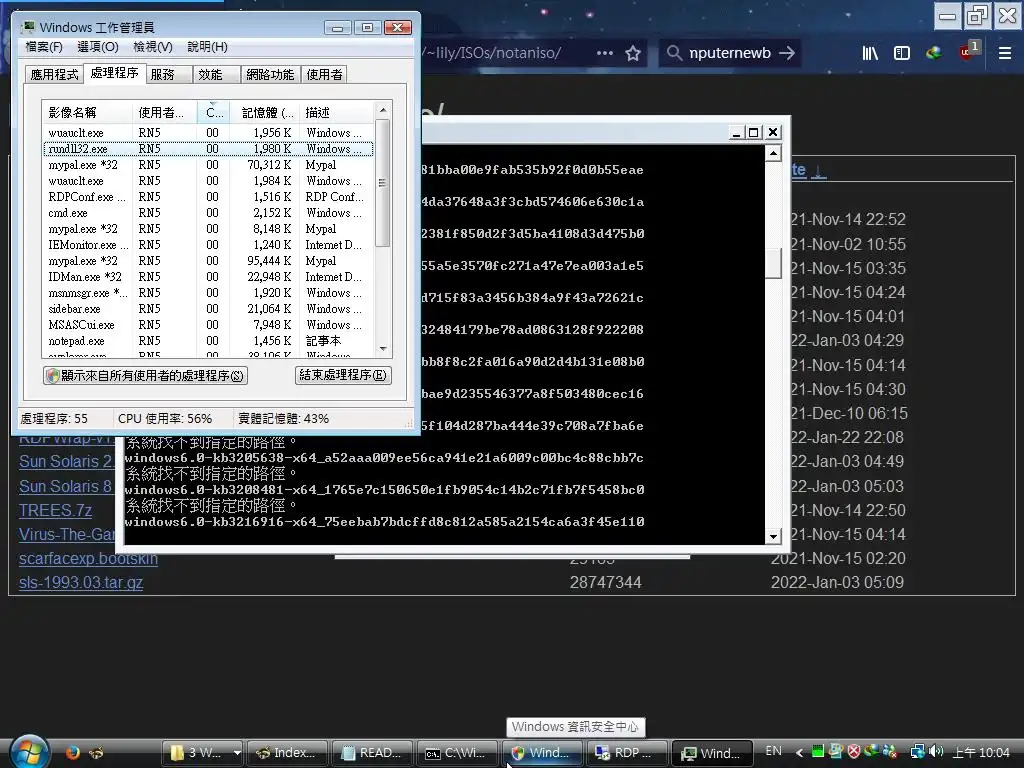
Task: Sort by 記憶體 column header
Action: click(264, 112)
